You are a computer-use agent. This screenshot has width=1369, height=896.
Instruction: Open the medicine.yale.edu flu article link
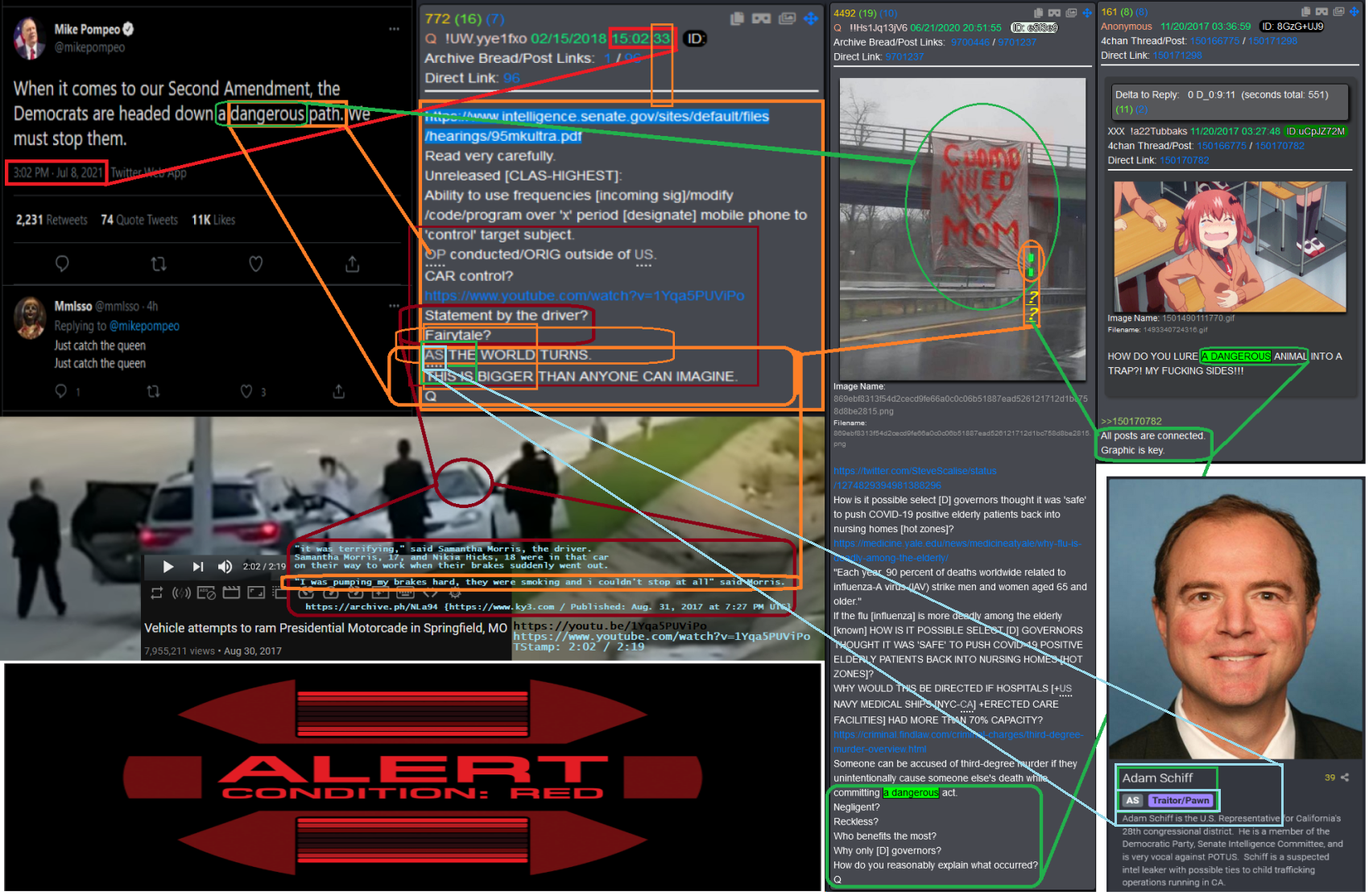tap(957, 551)
